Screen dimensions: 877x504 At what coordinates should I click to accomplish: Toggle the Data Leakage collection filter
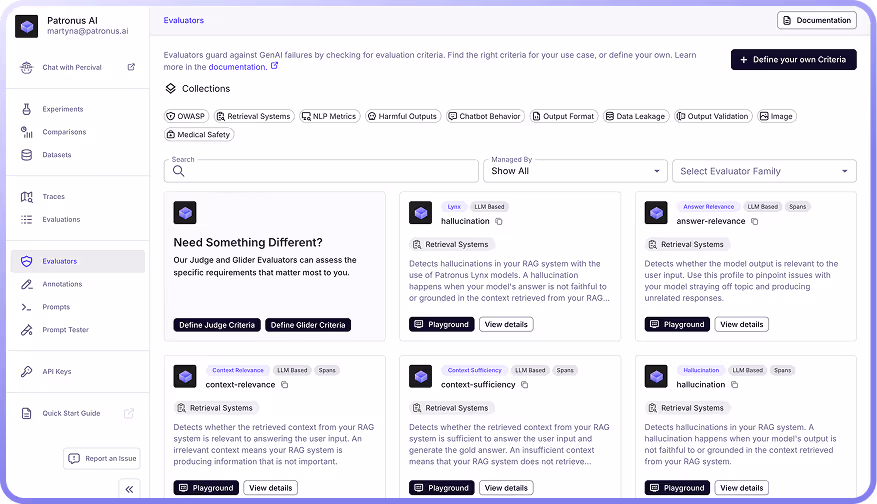point(635,116)
